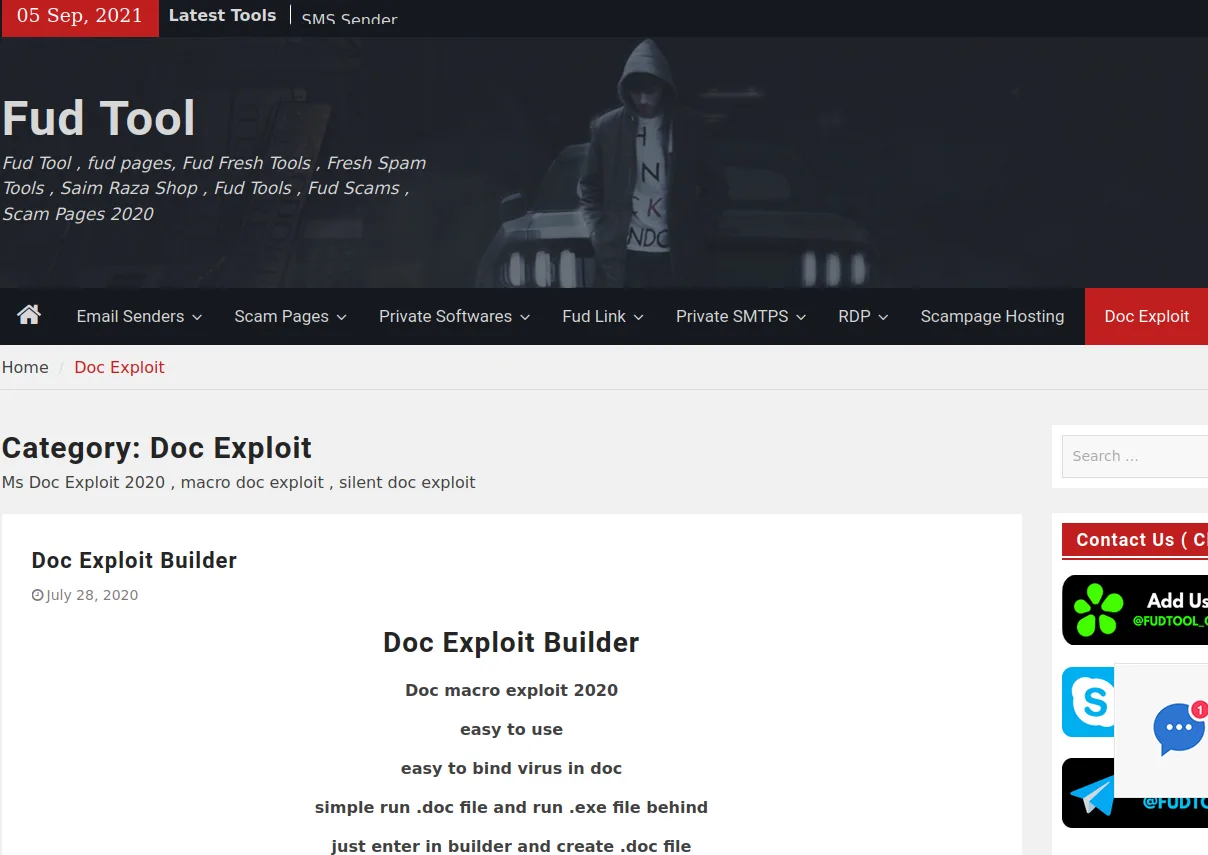The height and width of the screenshot is (855, 1208).
Task: Click the clock icon beside July 28, 2020
Action: click(37, 594)
